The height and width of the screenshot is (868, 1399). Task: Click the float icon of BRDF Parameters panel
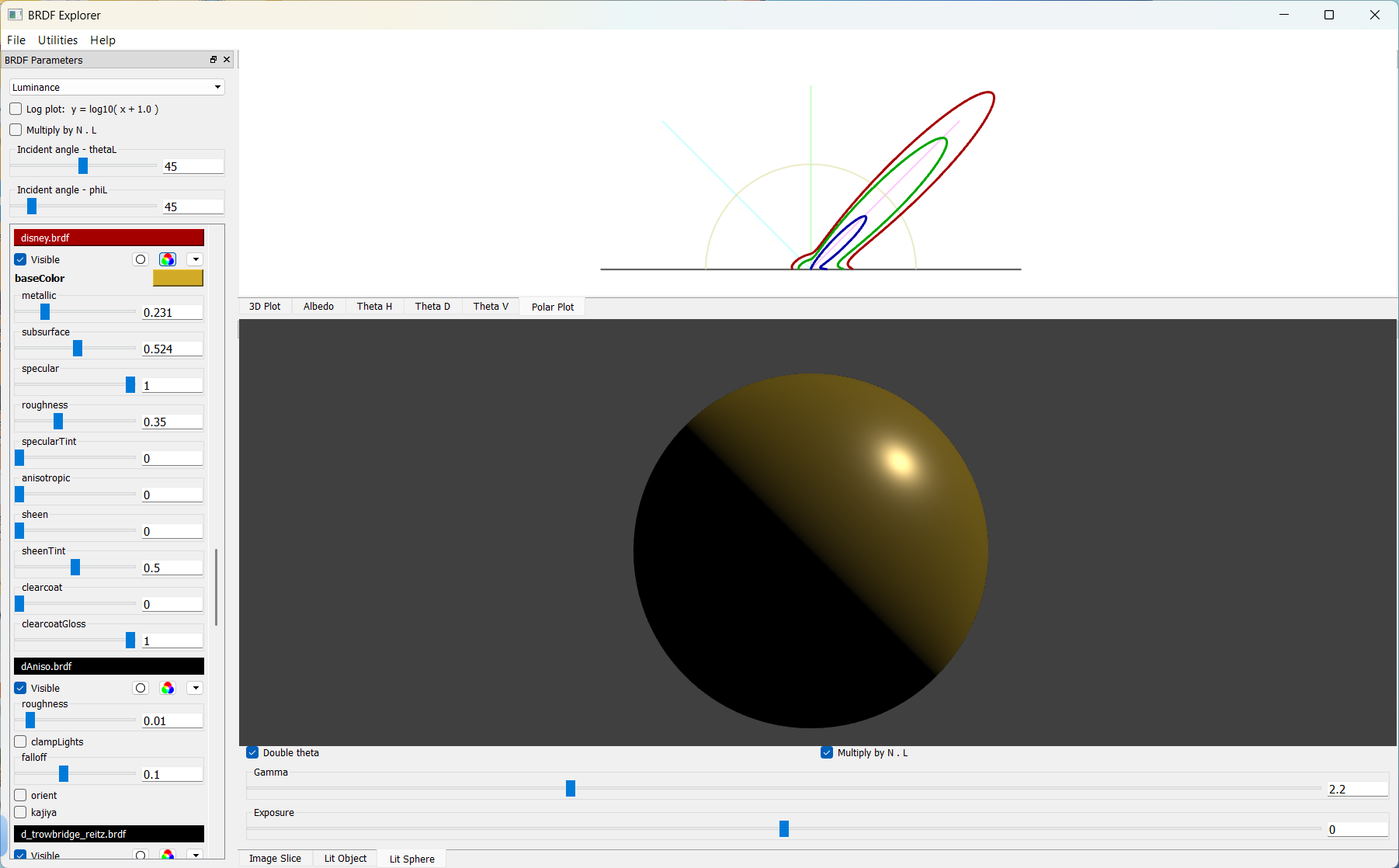213,60
